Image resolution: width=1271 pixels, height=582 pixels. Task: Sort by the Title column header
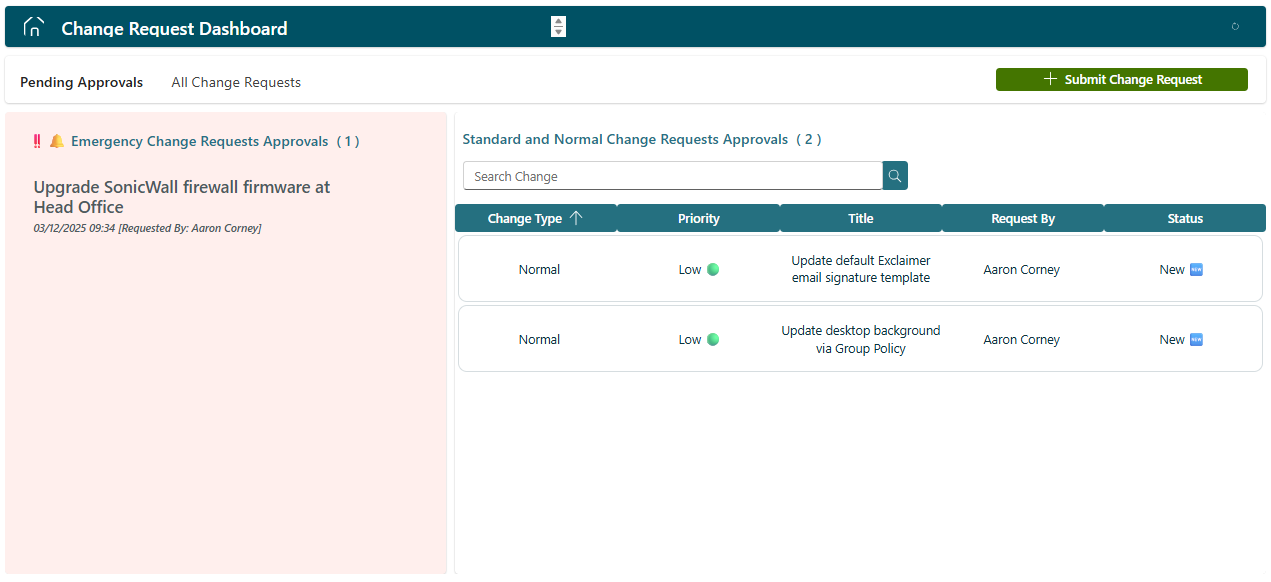point(860,218)
